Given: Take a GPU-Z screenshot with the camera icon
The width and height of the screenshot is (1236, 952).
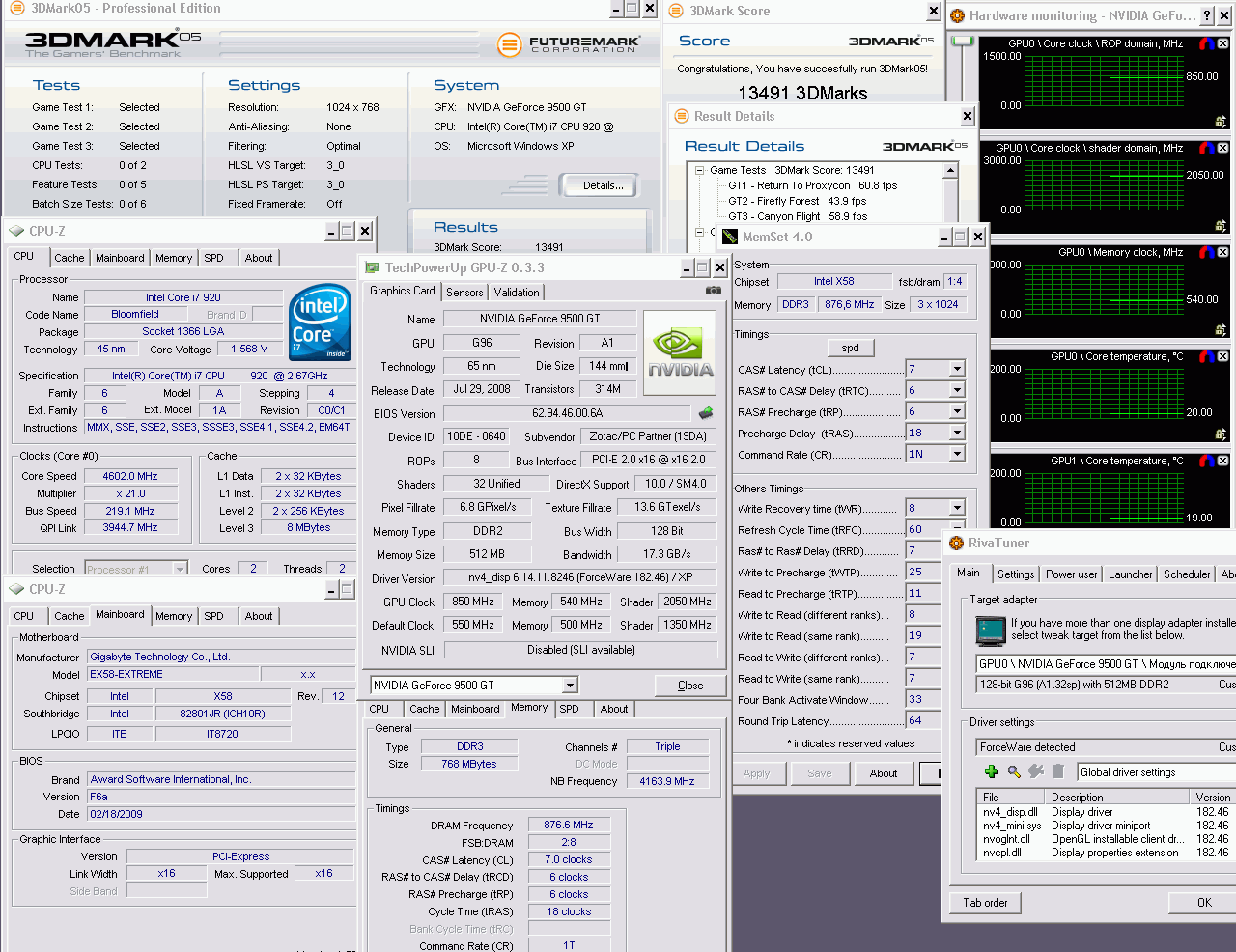Looking at the screenshot, I should tap(714, 291).
